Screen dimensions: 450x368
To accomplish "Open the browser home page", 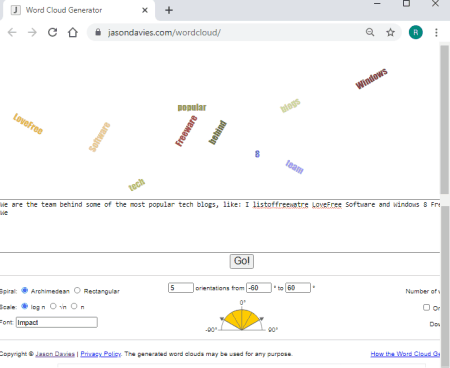I will [x=73, y=32].
